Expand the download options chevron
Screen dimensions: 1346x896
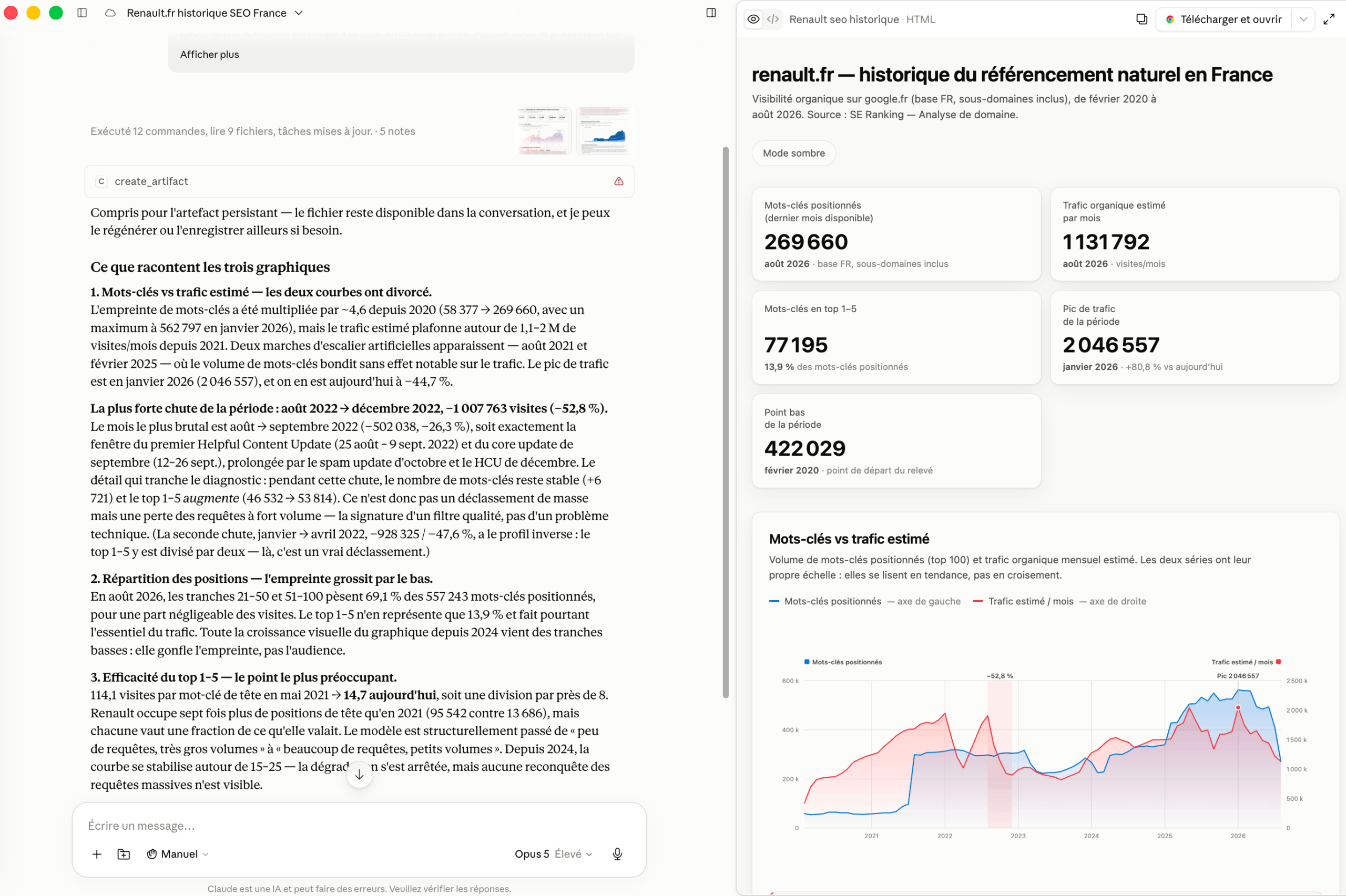tap(1303, 19)
